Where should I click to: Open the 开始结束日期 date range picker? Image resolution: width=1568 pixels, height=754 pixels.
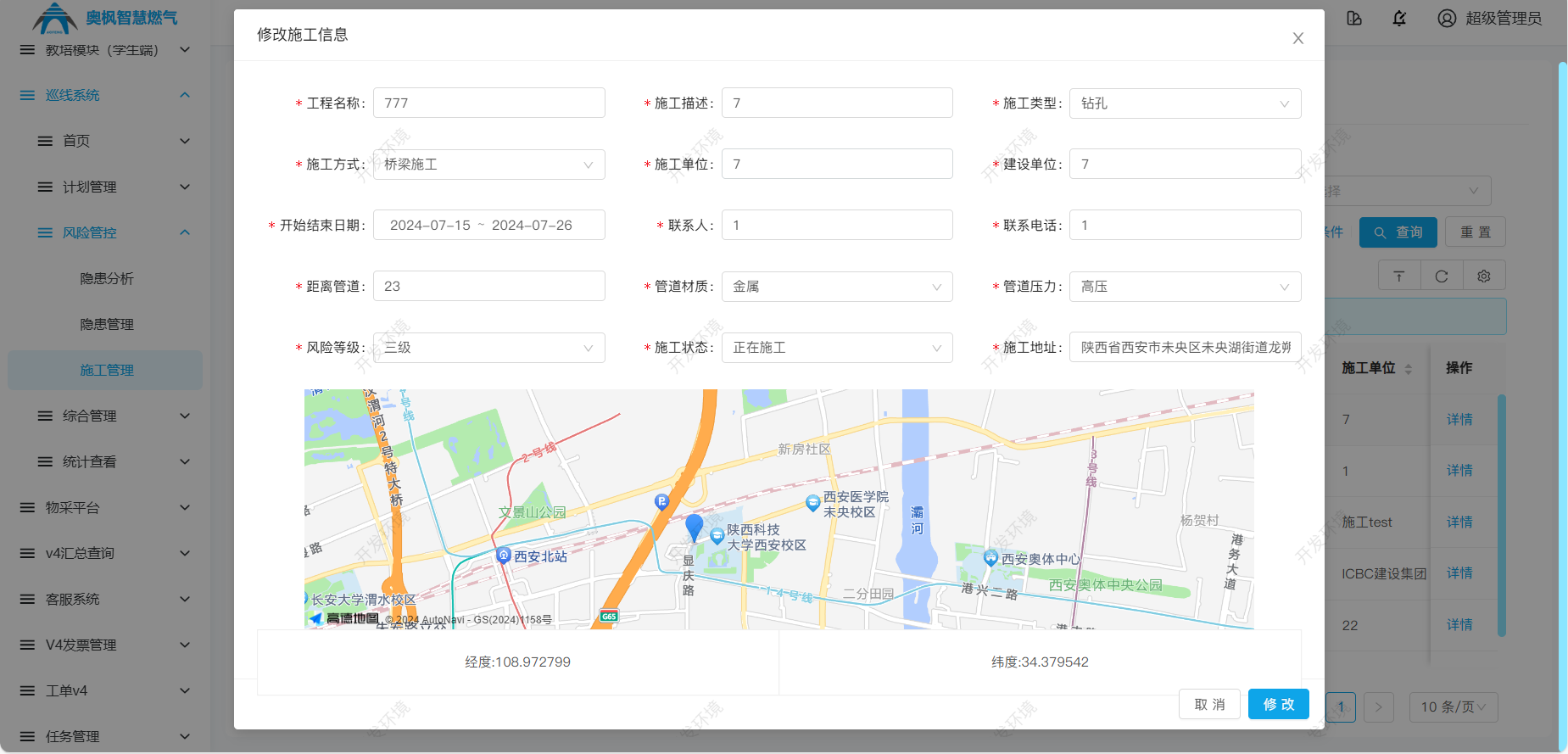click(x=489, y=226)
